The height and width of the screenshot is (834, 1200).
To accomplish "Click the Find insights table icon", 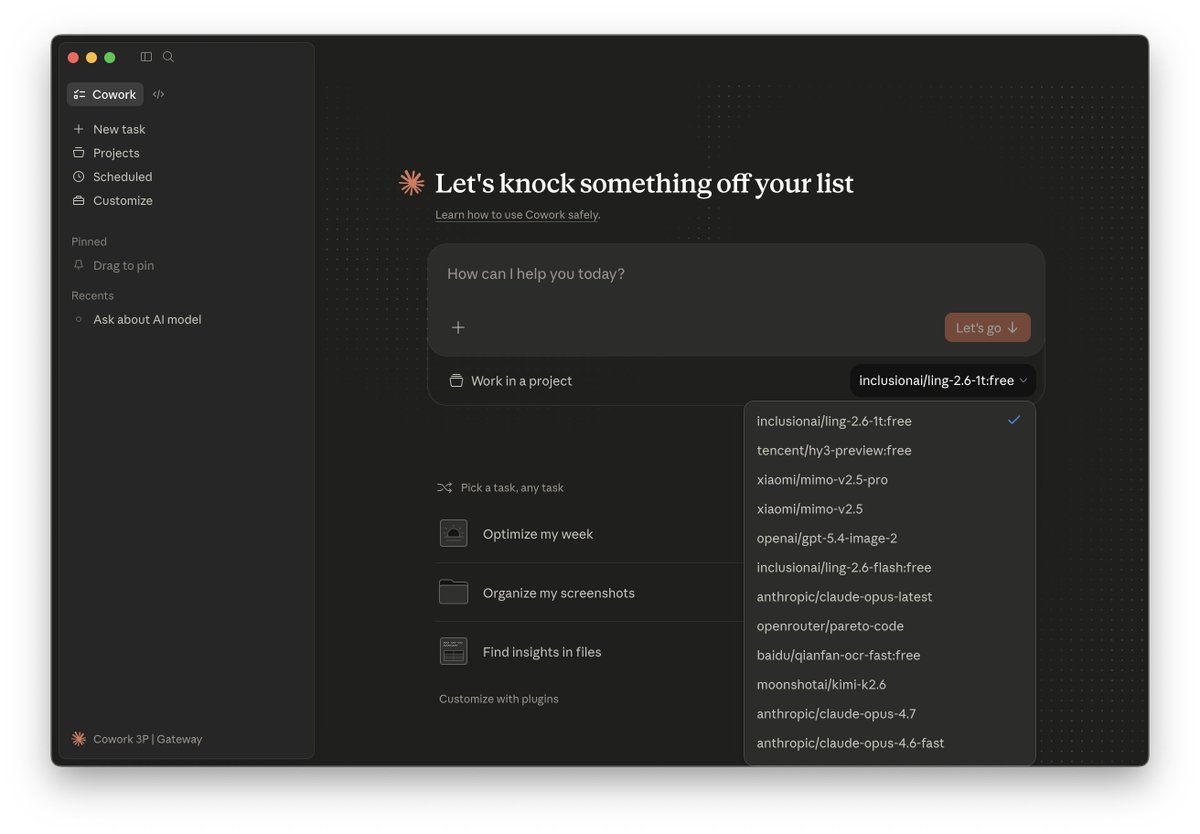I will pyautogui.click(x=454, y=652).
